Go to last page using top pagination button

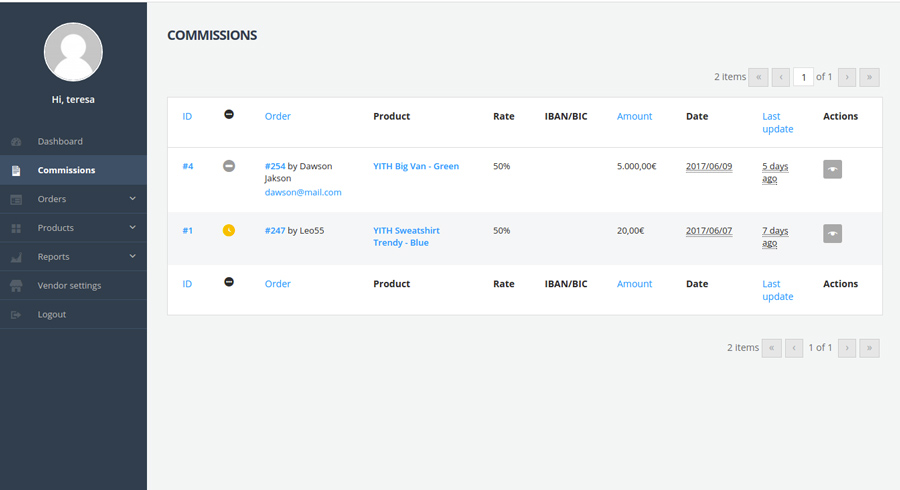click(869, 77)
